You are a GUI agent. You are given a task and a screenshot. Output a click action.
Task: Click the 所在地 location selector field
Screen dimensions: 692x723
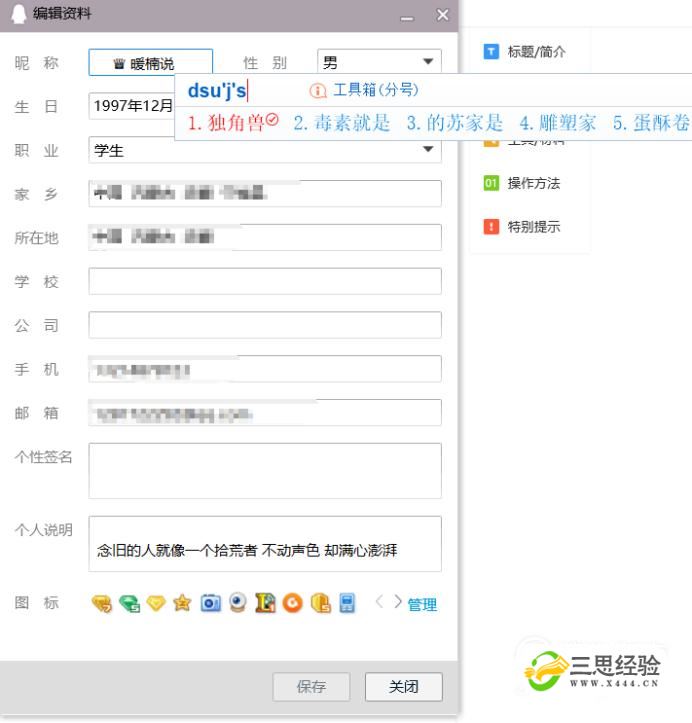(x=265, y=237)
